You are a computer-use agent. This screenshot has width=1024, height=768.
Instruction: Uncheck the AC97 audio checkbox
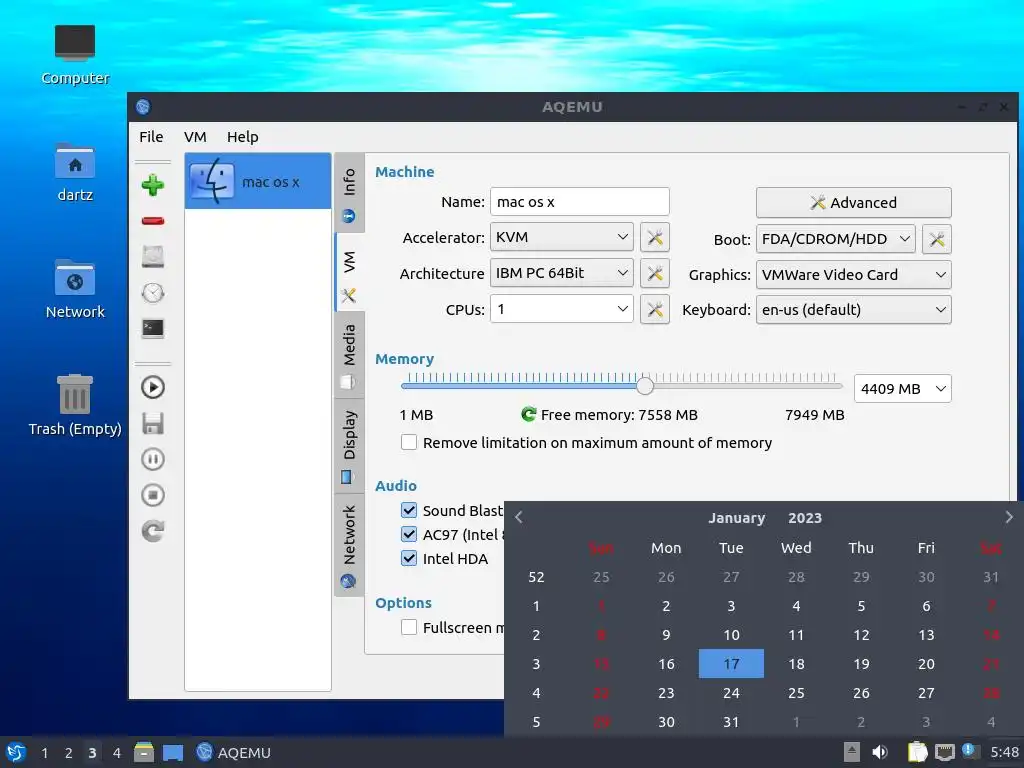pos(409,534)
